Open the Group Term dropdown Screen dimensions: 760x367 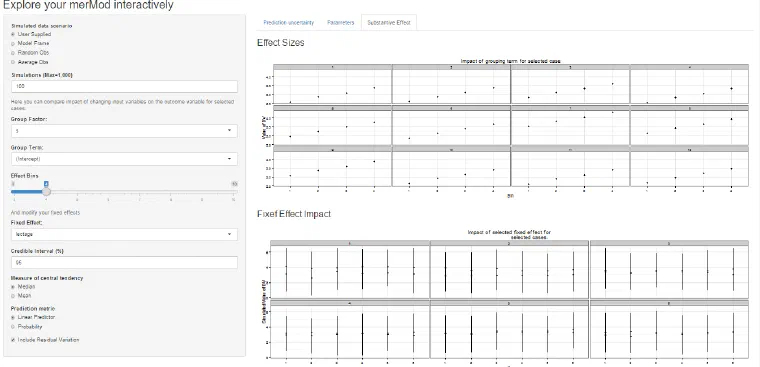pyautogui.click(x=124, y=159)
